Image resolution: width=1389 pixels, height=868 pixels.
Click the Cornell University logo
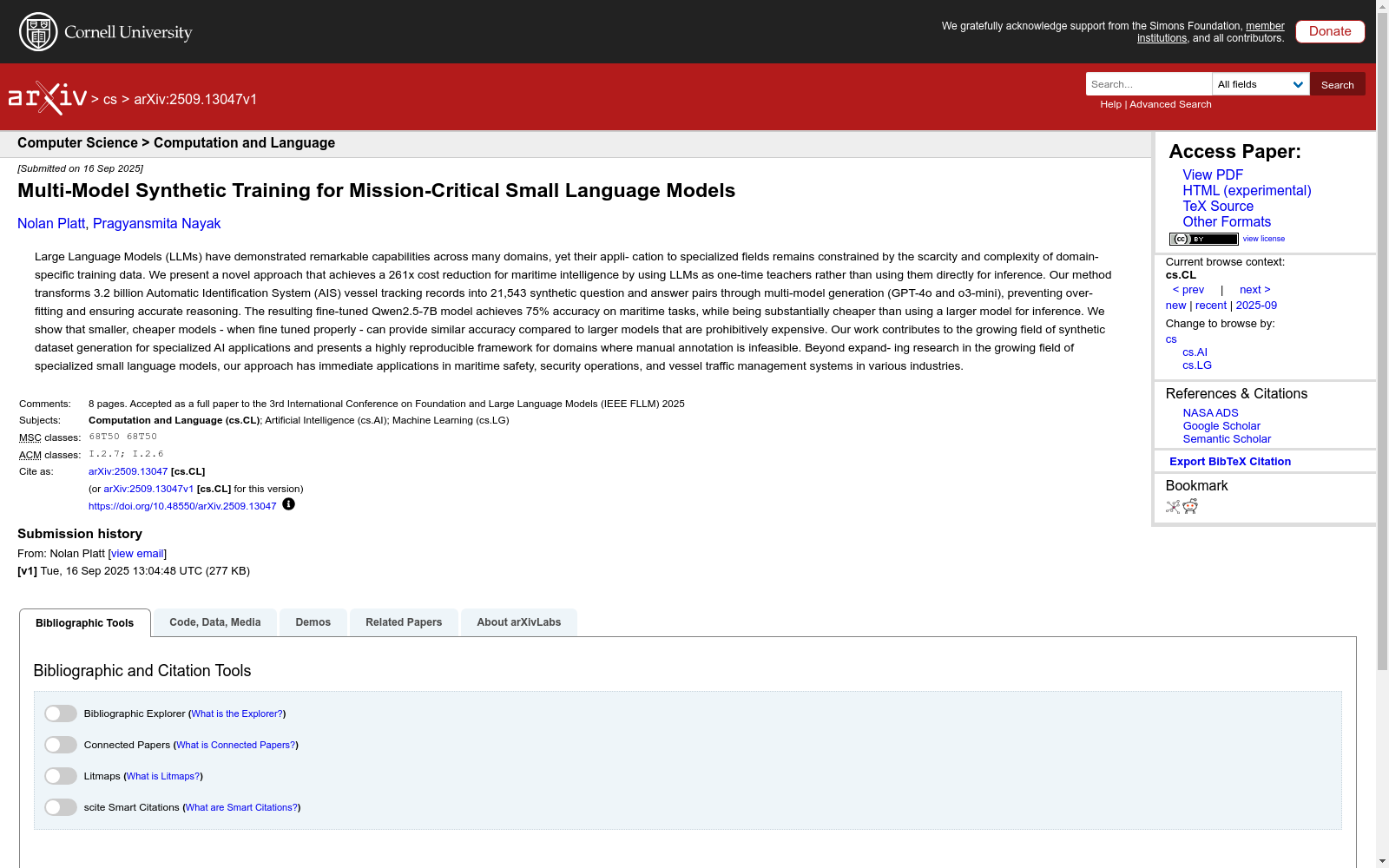(106, 32)
